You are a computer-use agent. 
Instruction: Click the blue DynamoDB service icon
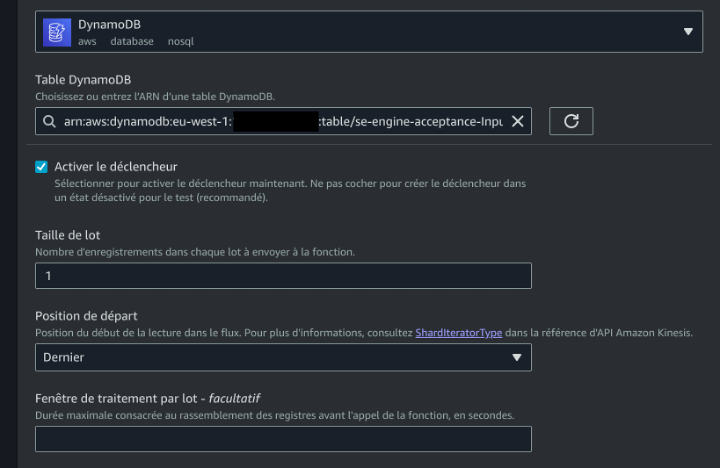57,32
